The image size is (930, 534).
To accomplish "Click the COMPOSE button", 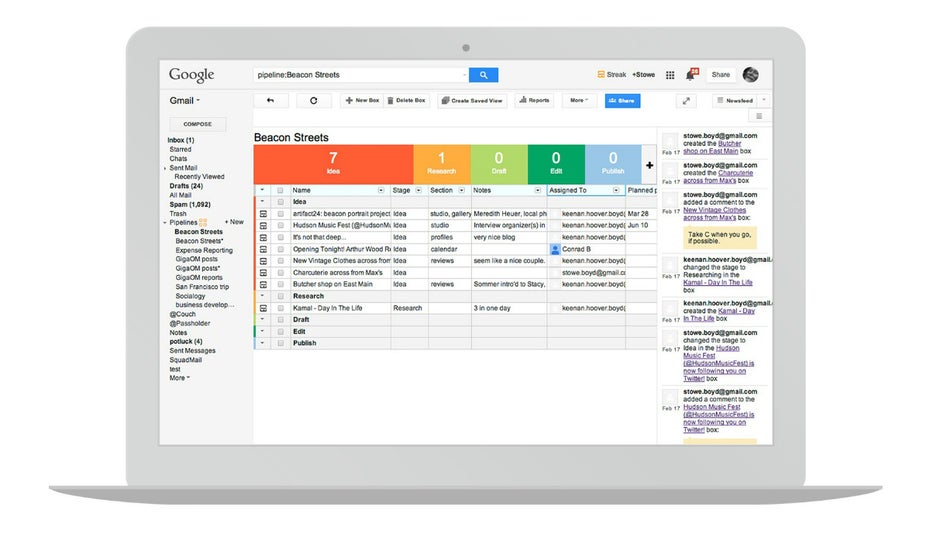I will click(198, 124).
